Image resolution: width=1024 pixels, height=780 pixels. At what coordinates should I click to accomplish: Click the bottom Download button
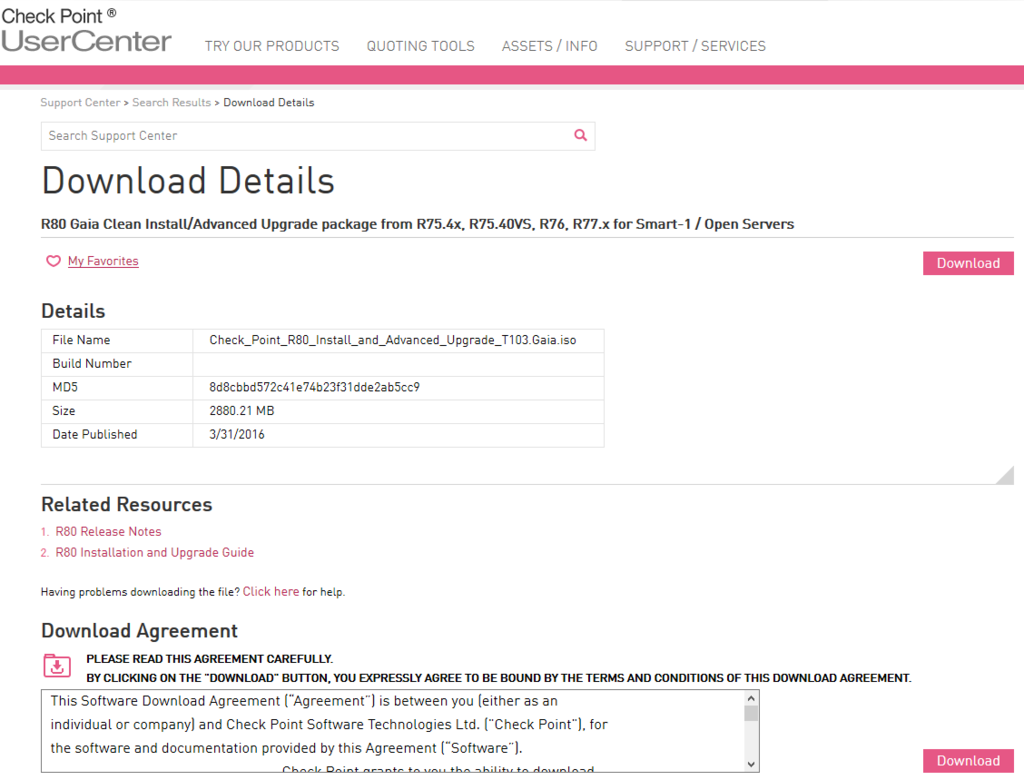click(968, 761)
